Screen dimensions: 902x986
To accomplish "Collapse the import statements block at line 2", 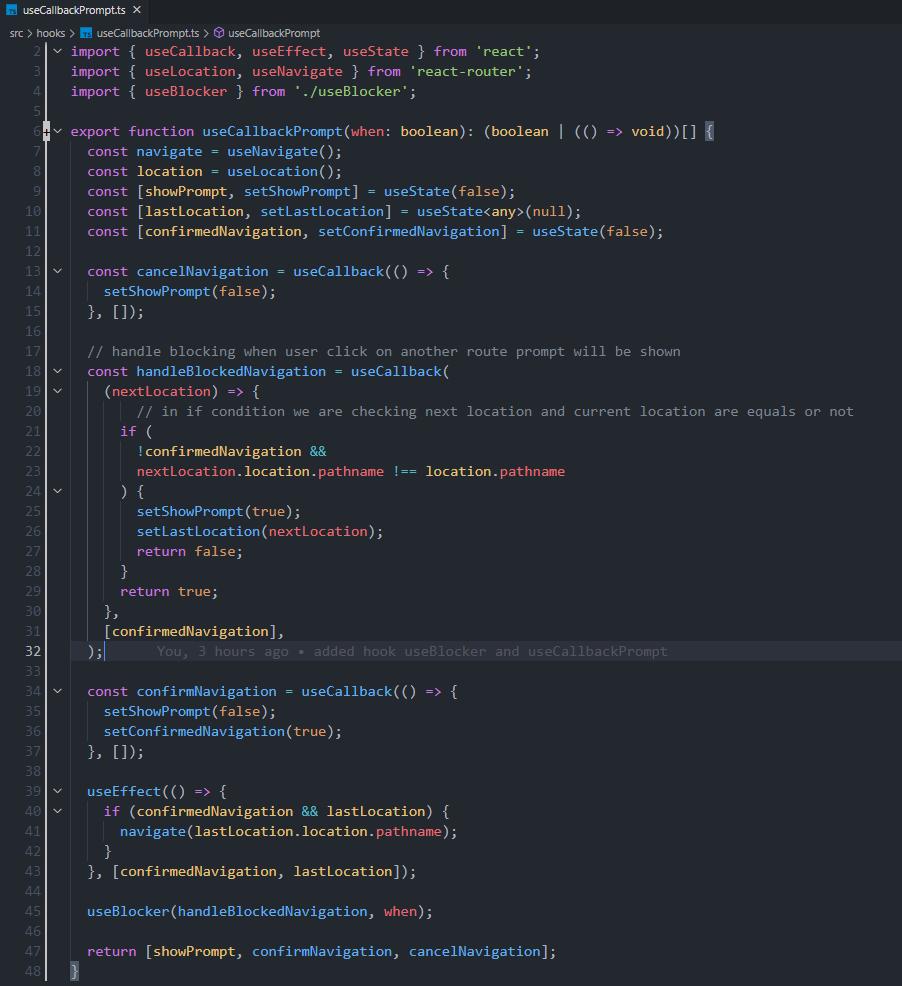I will pos(56,51).
